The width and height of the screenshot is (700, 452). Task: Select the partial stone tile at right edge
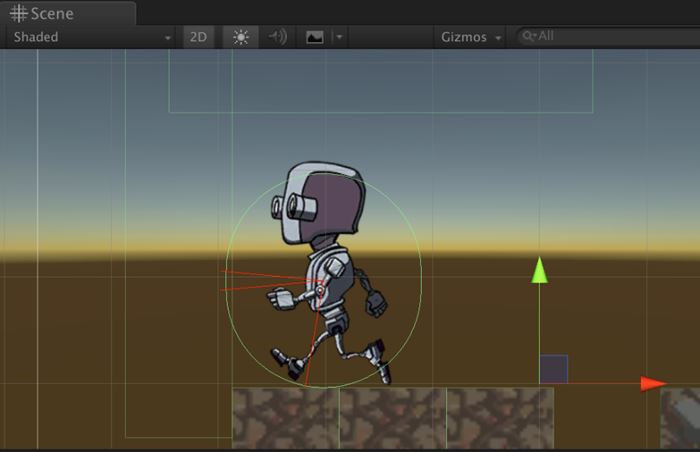680,417
